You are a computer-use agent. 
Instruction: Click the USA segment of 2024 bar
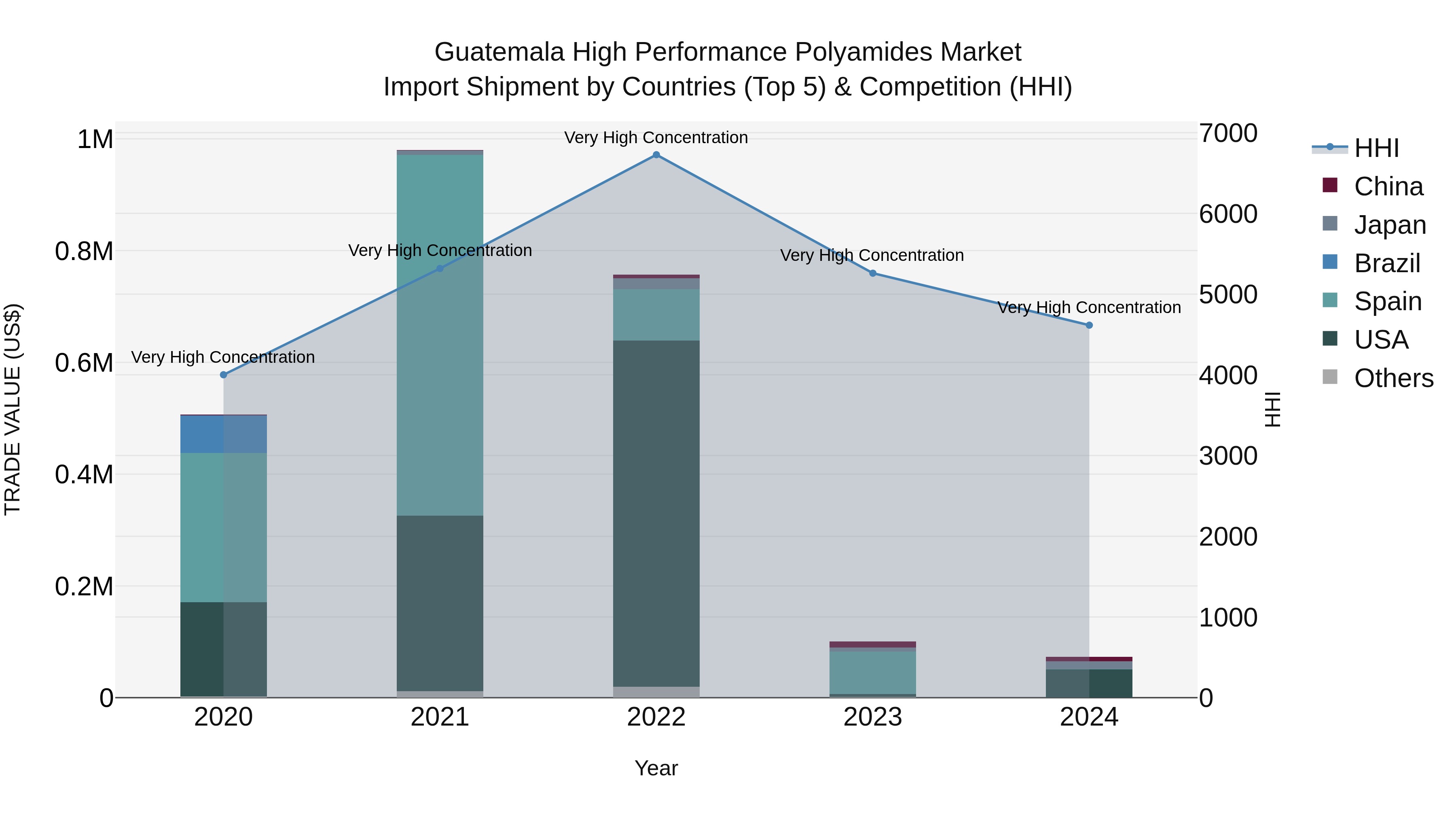(1089, 684)
